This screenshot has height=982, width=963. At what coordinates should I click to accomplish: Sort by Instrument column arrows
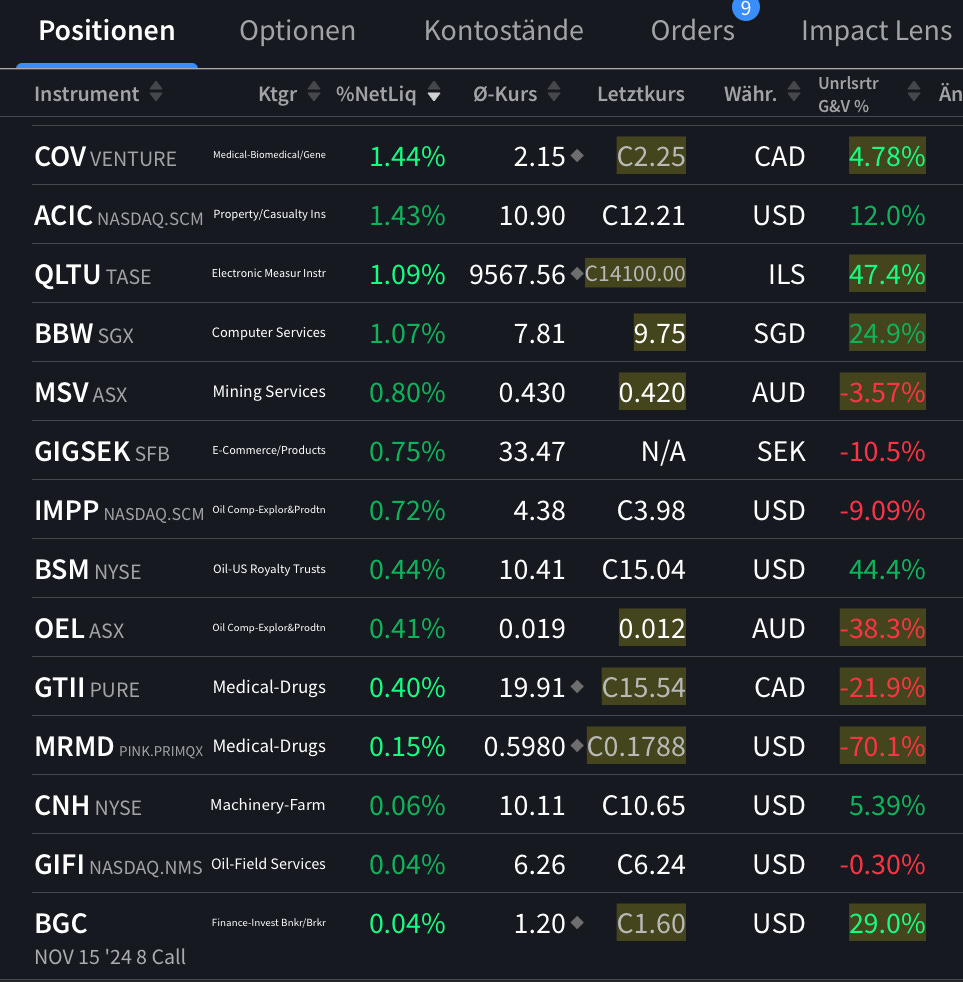tap(156, 92)
